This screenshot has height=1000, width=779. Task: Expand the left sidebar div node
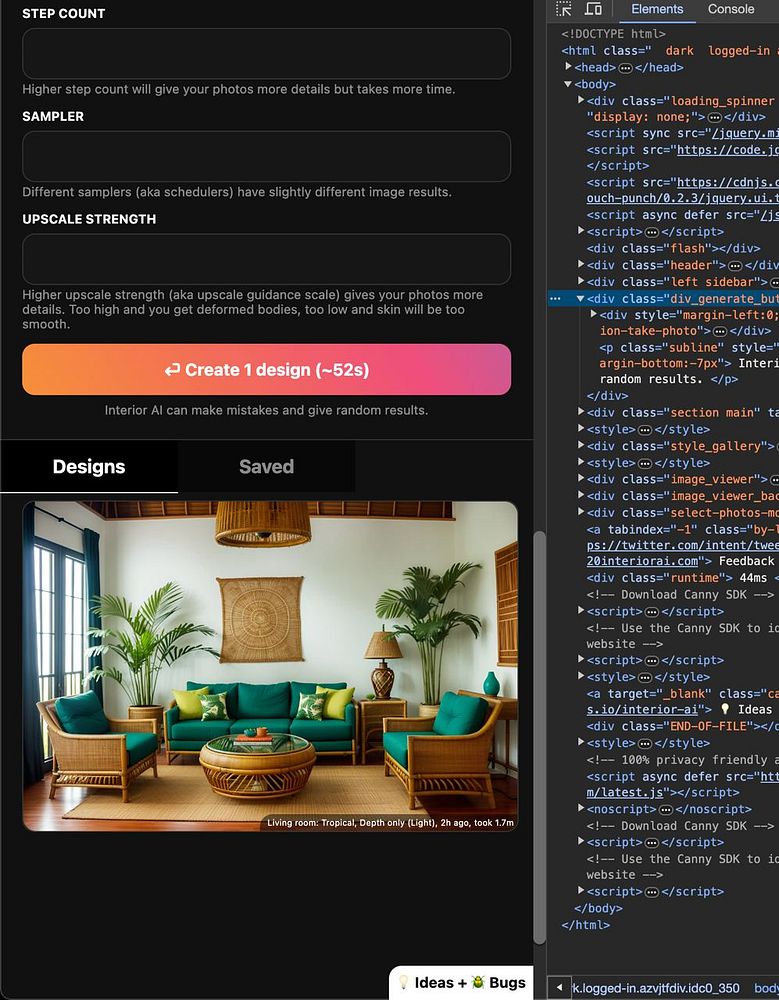[581, 281]
